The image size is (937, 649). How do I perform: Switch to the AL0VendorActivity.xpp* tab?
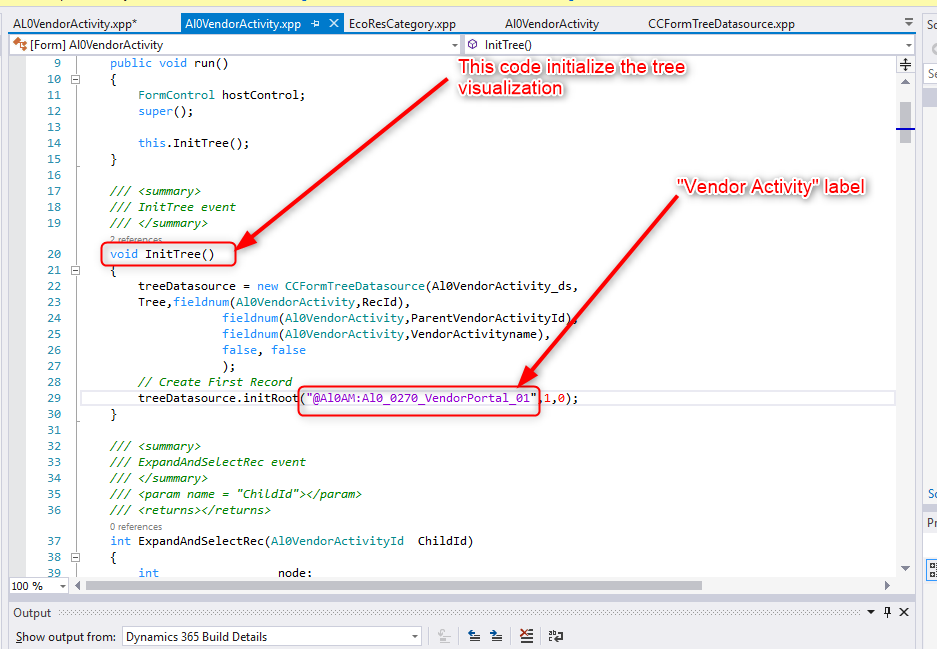point(75,24)
